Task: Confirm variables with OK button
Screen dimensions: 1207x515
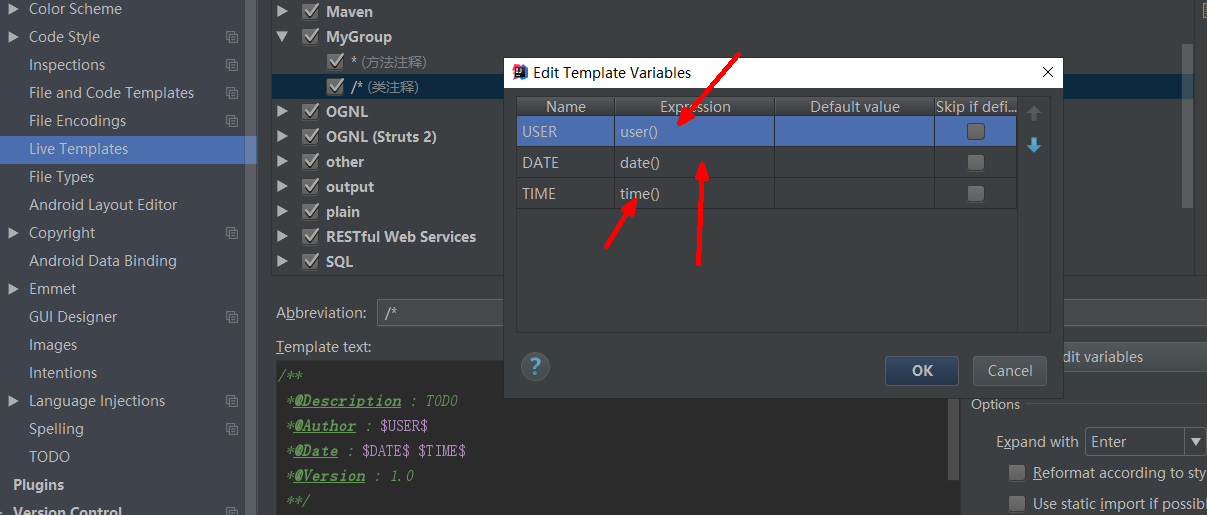Action: pos(922,371)
